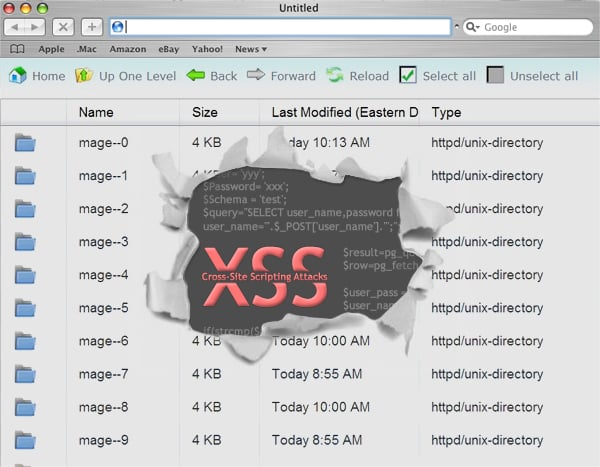
Task: Open the mage--5 folder icon
Action: (25, 308)
